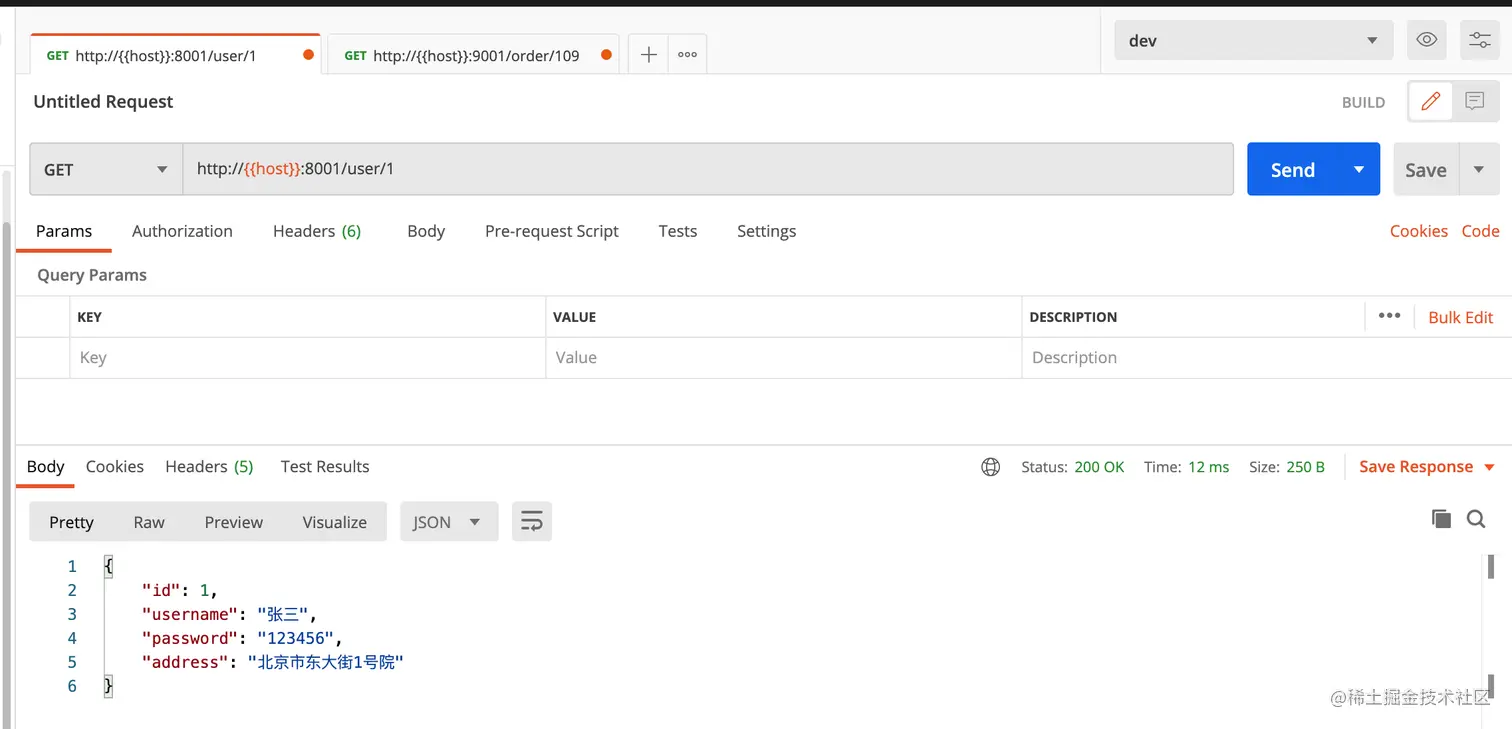Select Pretty response view
Image resolution: width=1512 pixels, height=729 pixels.
point(71,522)
